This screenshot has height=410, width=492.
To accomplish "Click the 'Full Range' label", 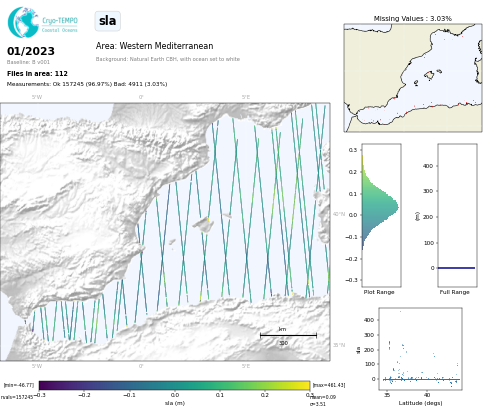I will click(454, 292).
